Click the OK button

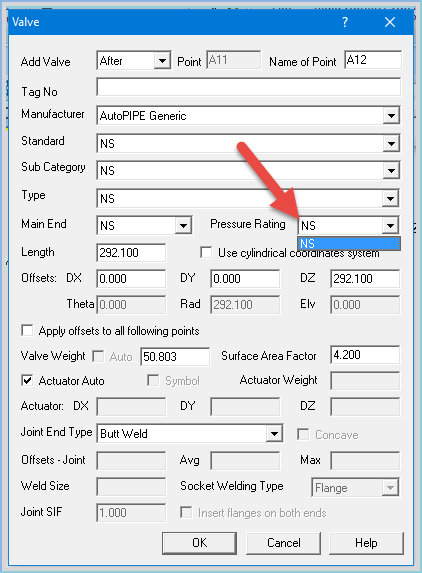[x=199, y=543]
